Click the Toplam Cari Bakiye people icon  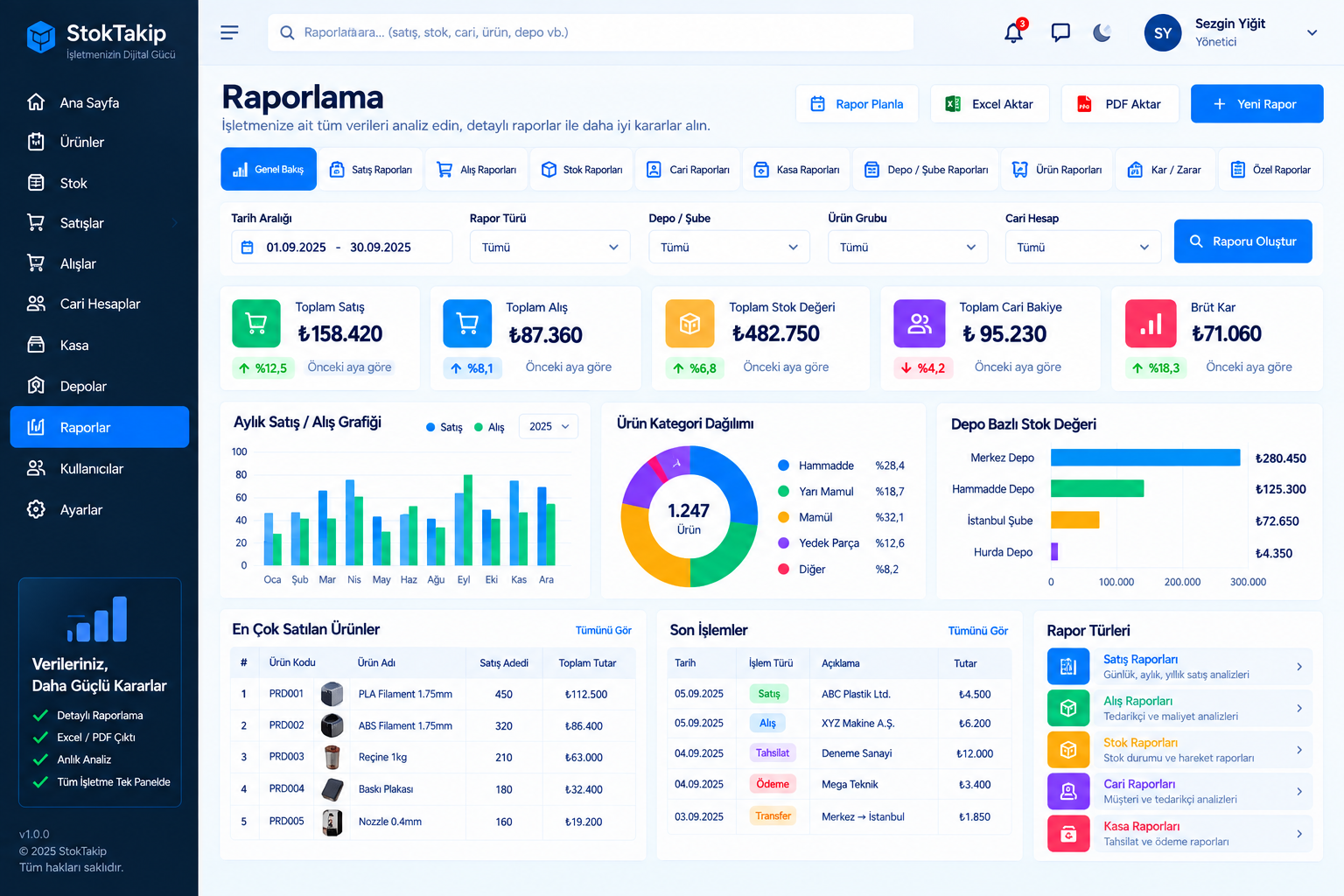(920, 324)
